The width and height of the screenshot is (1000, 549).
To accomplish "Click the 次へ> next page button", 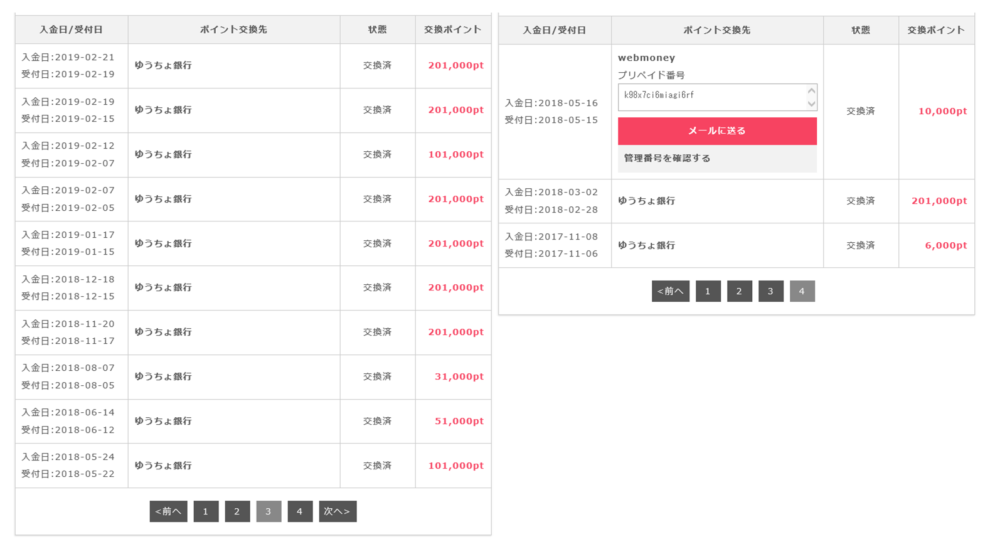I will (337, 511).
